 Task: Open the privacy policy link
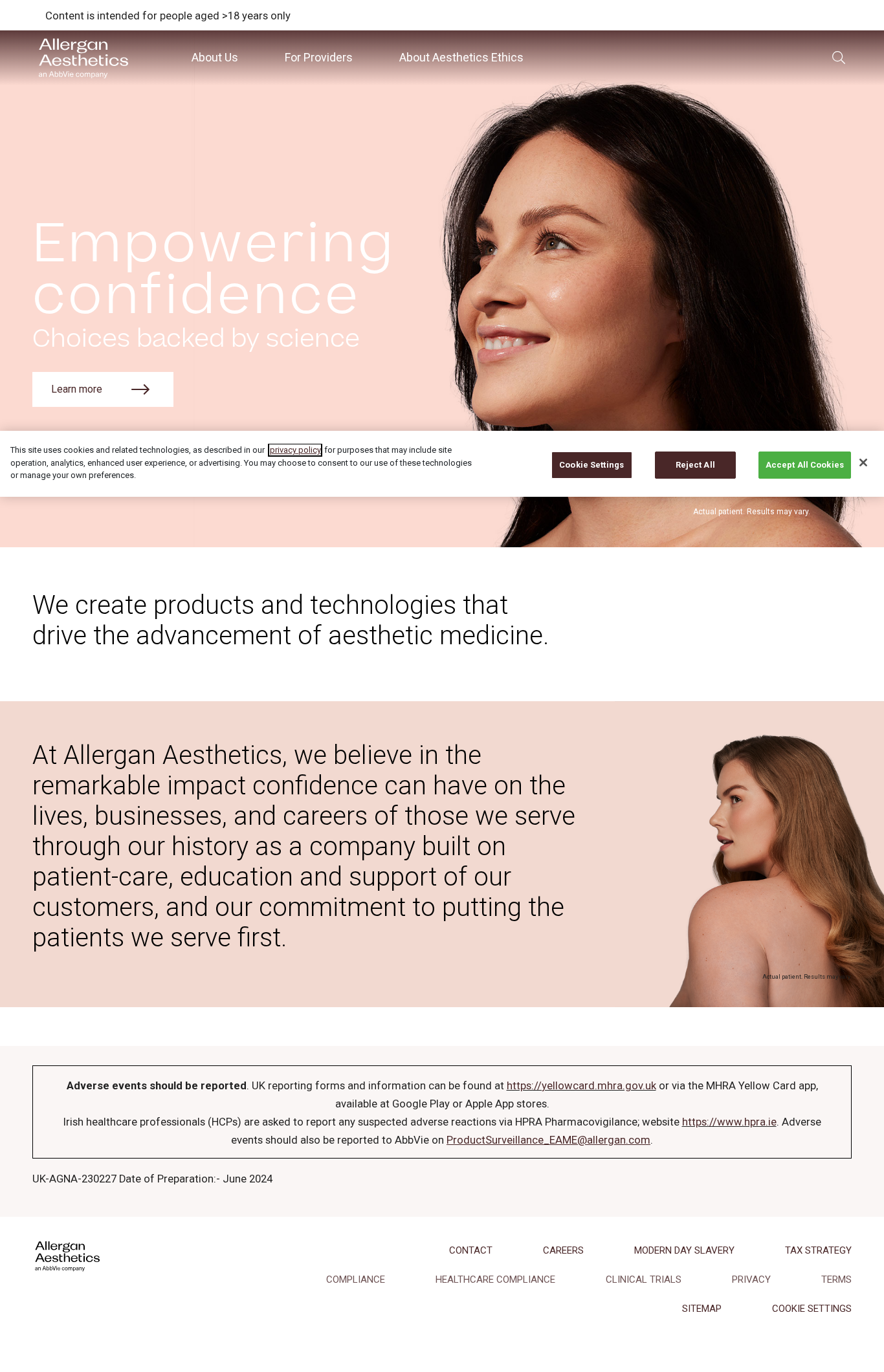click(x=295, y=450)
